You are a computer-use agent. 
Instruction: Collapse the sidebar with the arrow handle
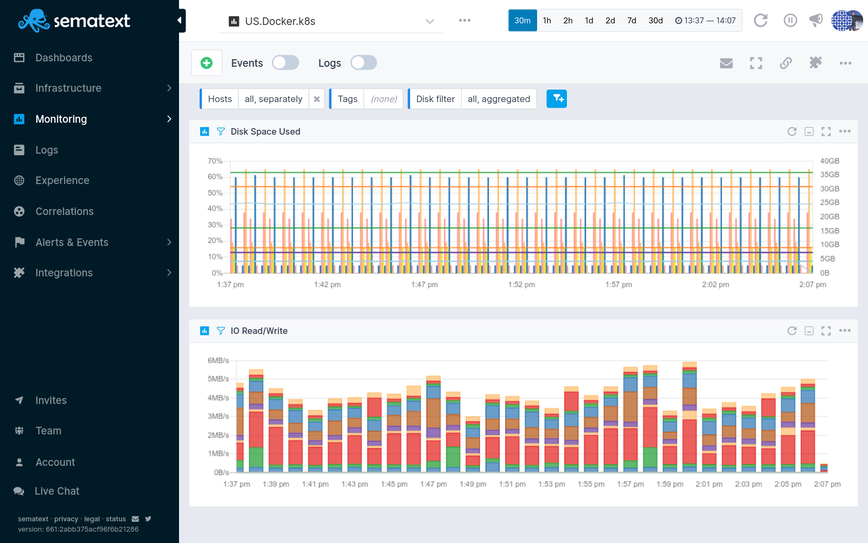click(x=180, y=20)
